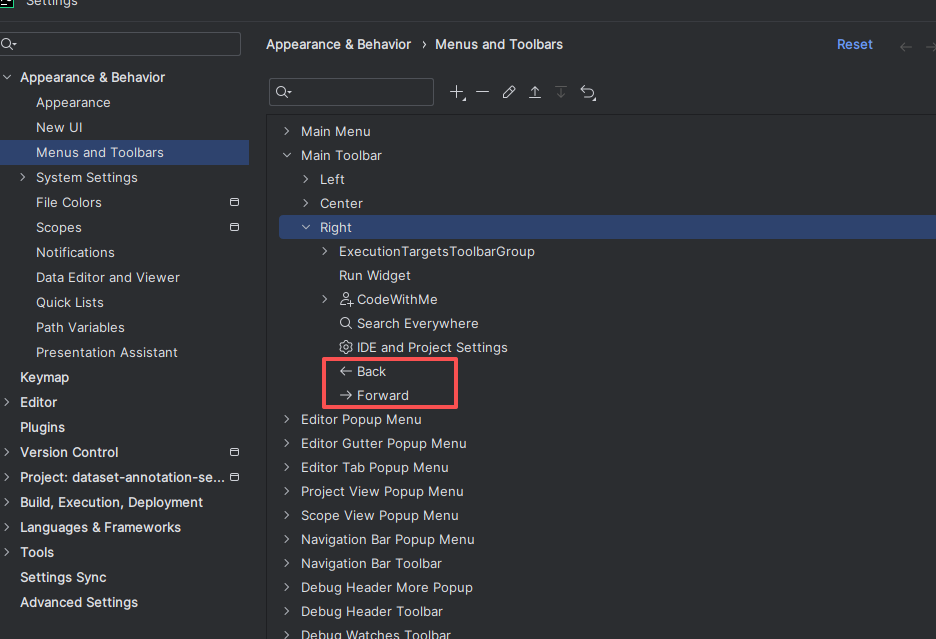Screen dimensions: 936x639
Task: Expand the Left toolbar group
Action: [x=306, y=179]
